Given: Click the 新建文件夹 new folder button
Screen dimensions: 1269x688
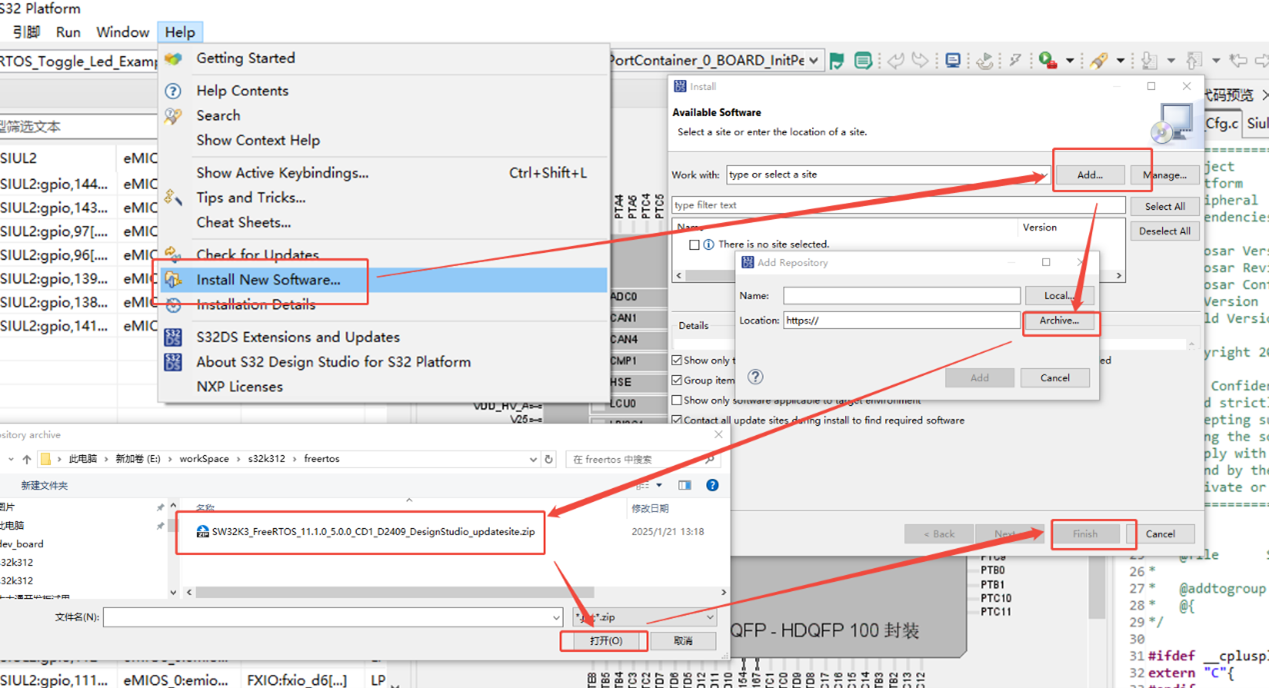Looking at the screenshot, I should tap(45, 485).
